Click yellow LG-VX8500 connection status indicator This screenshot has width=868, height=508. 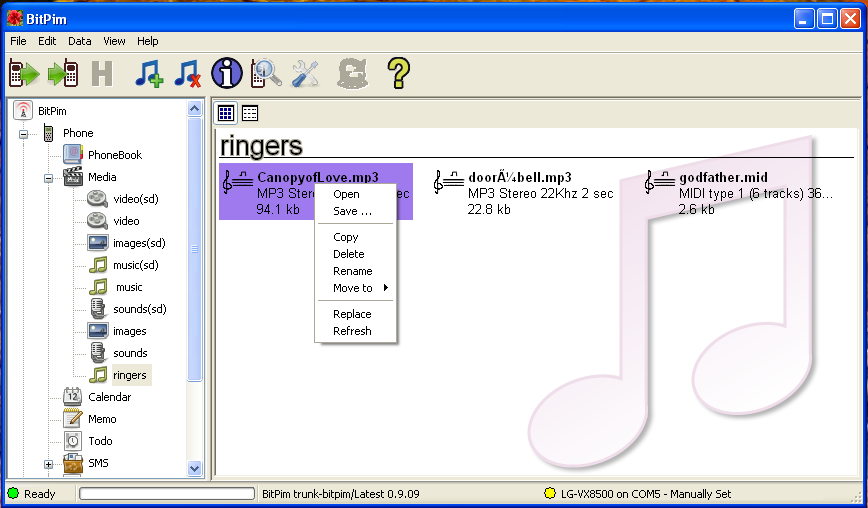pos(550,494)
